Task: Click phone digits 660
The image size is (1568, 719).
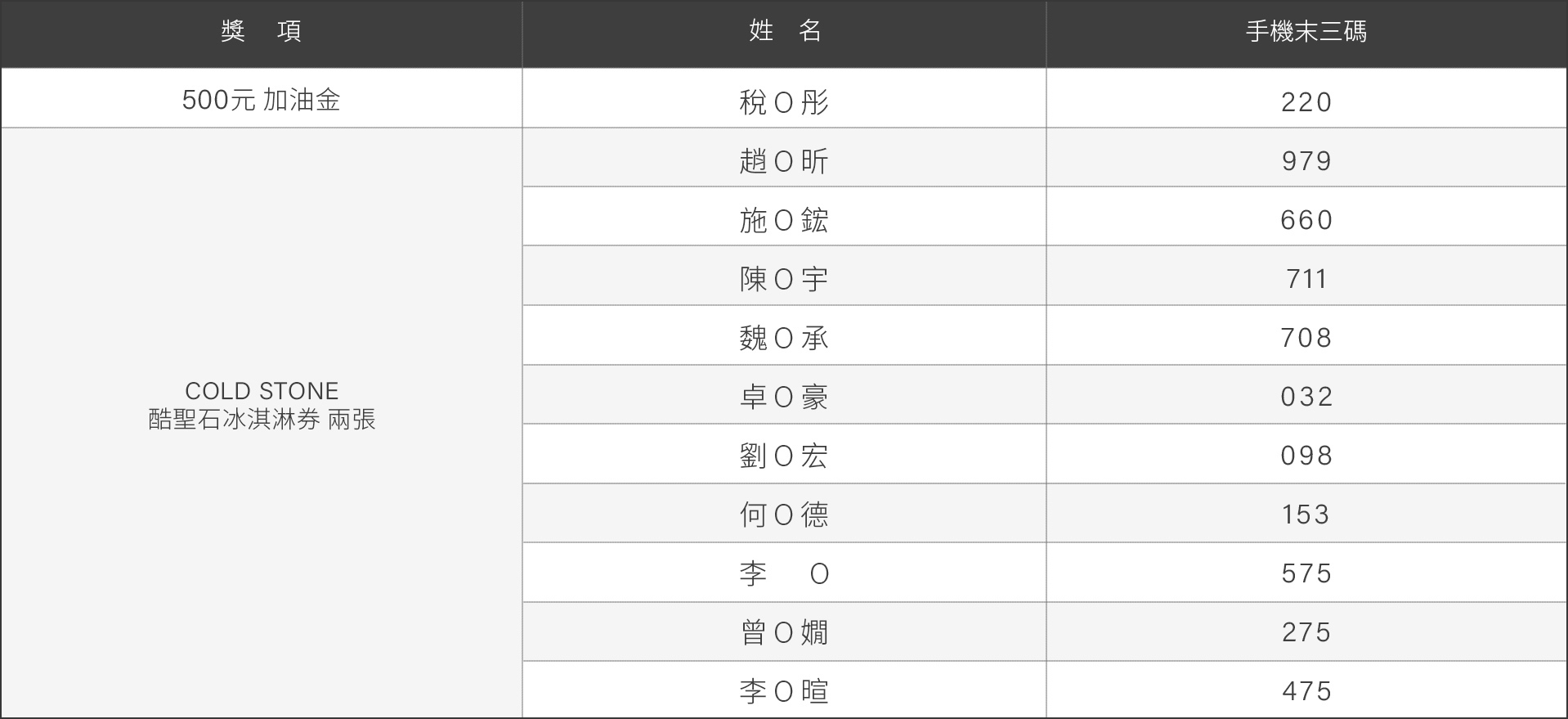Action: click(1306, 220)
